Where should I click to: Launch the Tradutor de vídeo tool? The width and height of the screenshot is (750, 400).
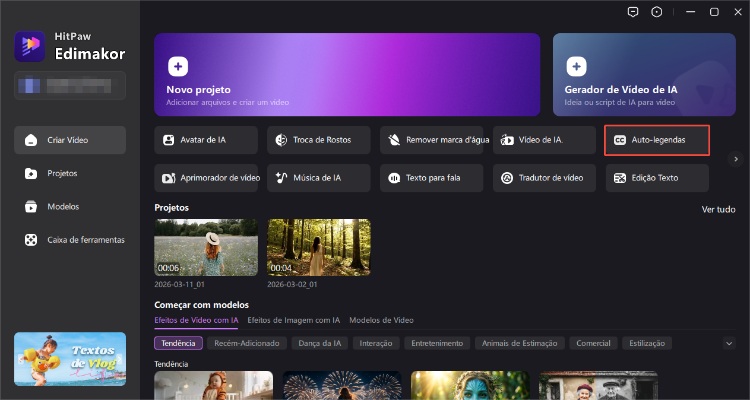point(544,178)
